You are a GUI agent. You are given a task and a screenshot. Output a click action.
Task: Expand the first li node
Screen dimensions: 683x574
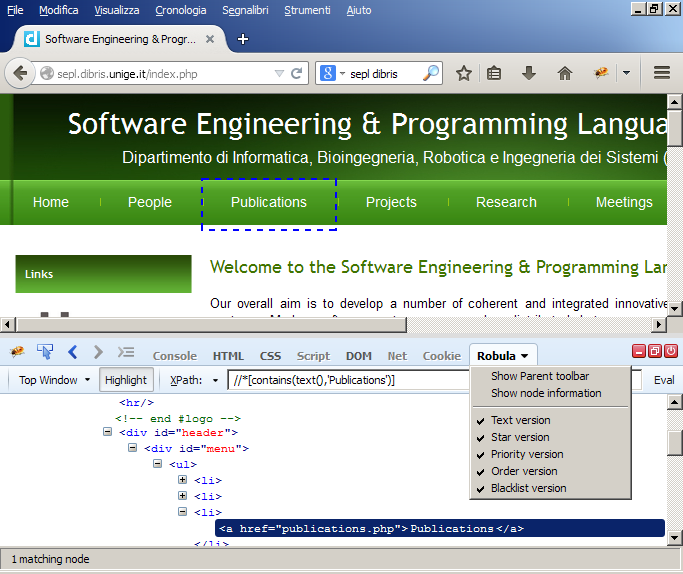point(183,479)
